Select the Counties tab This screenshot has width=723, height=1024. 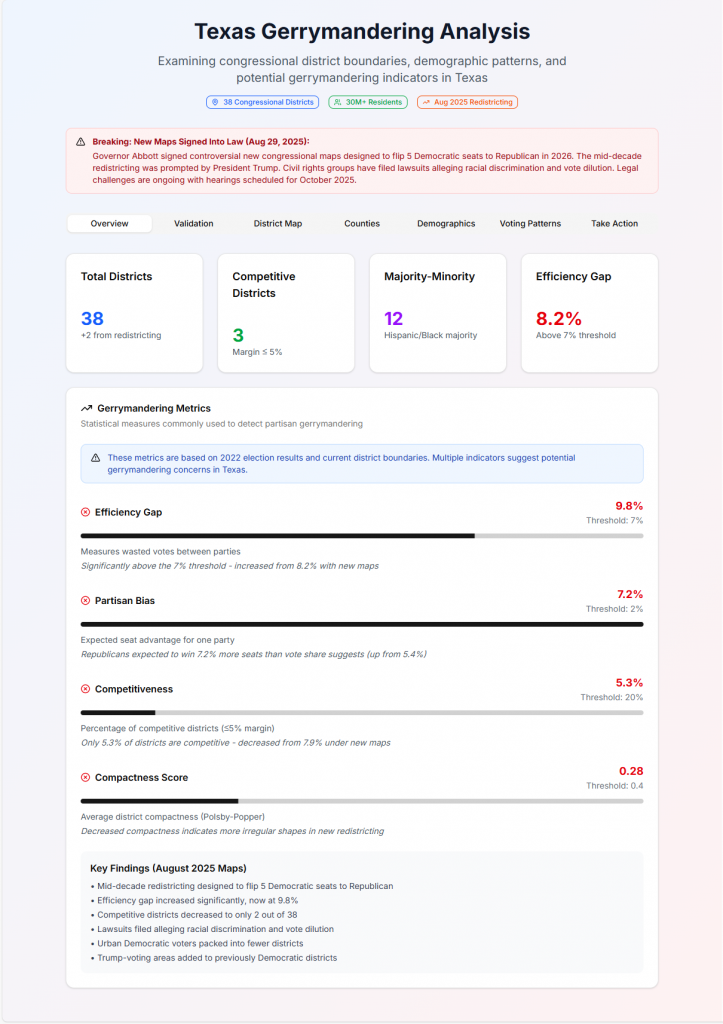(362, 224)
